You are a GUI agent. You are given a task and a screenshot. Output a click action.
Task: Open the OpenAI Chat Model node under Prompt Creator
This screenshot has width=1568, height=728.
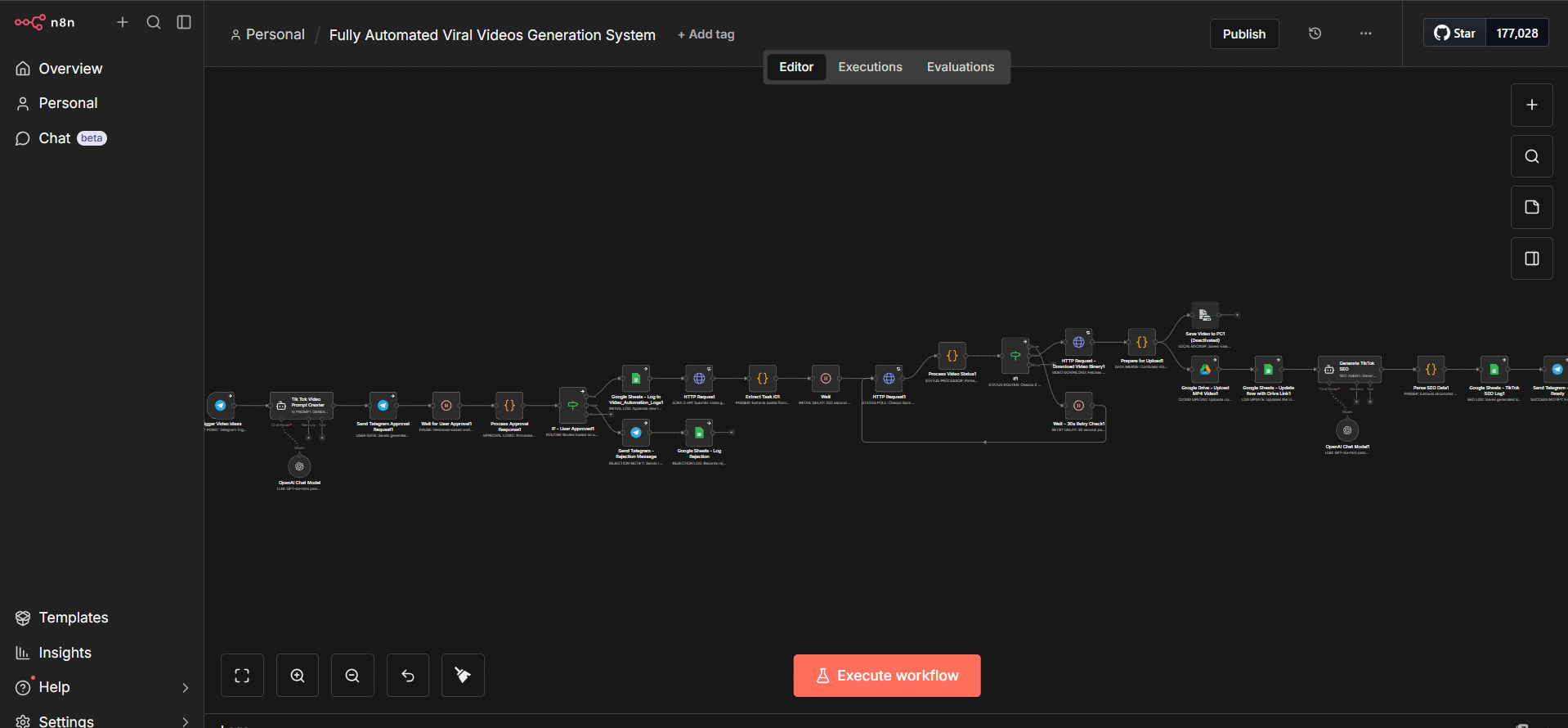[299, 466]
